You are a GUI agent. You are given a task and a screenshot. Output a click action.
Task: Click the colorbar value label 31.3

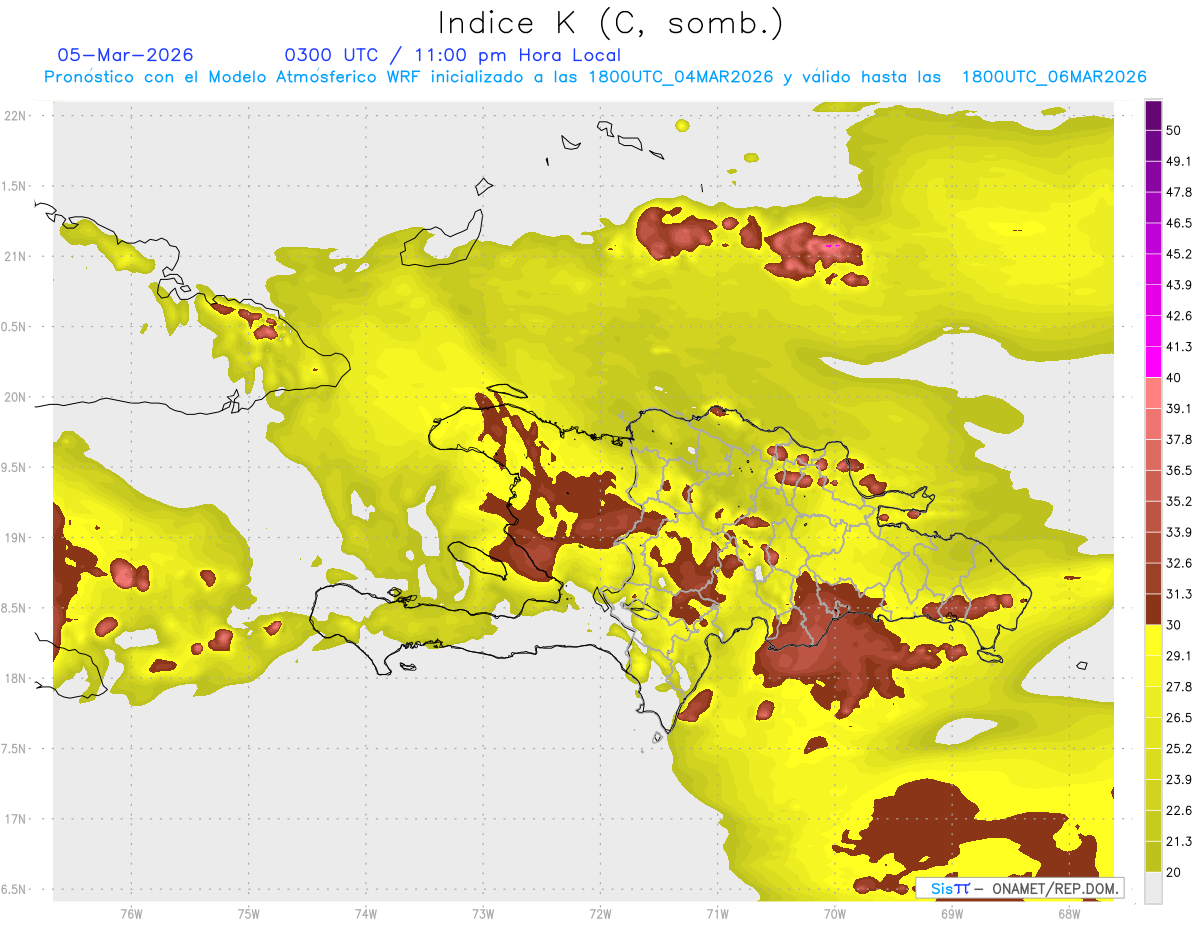pyautogui.click(x=1179, y=594)
